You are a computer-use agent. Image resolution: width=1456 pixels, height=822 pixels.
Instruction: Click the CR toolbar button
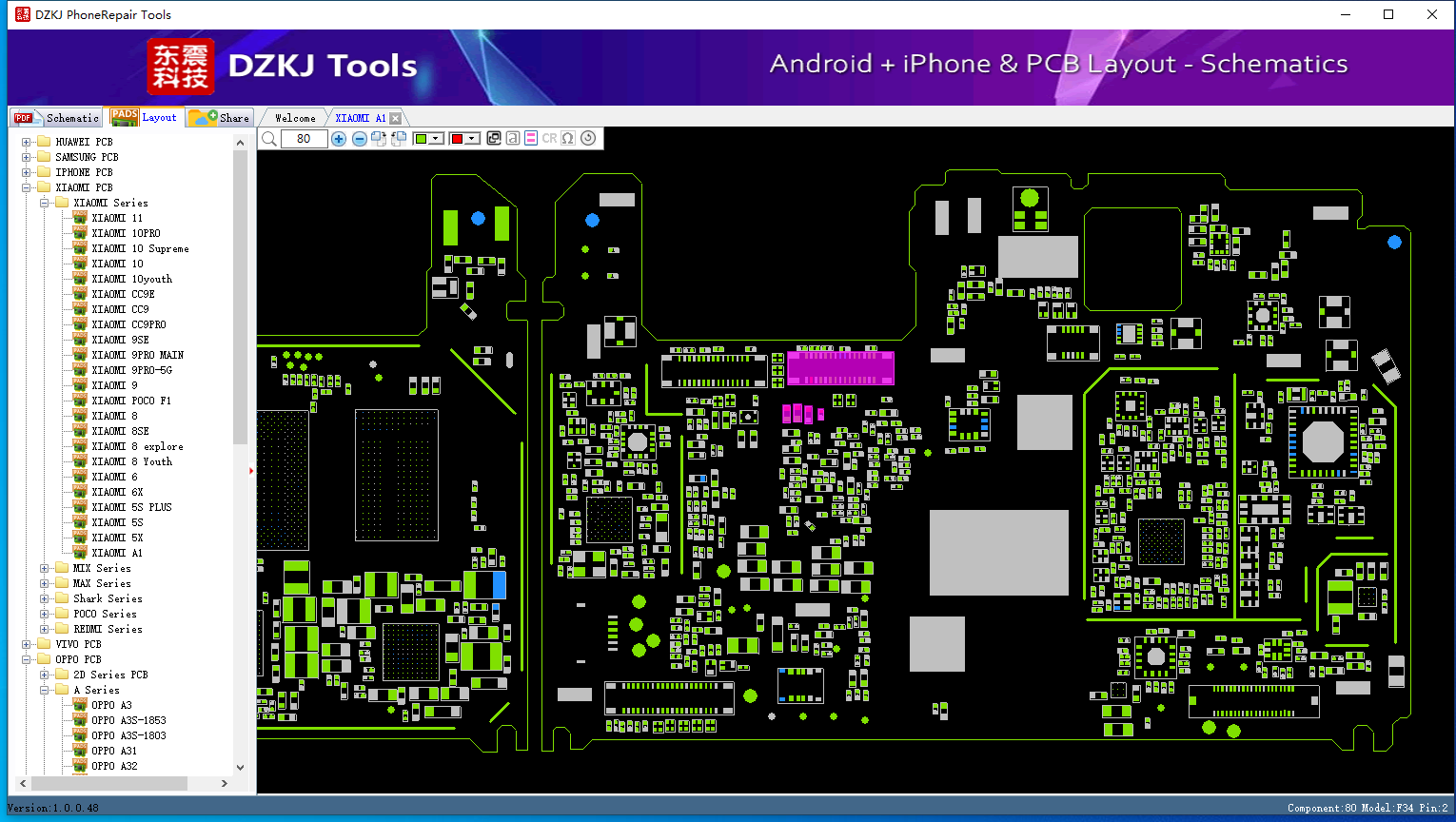(x=549, y=138)
